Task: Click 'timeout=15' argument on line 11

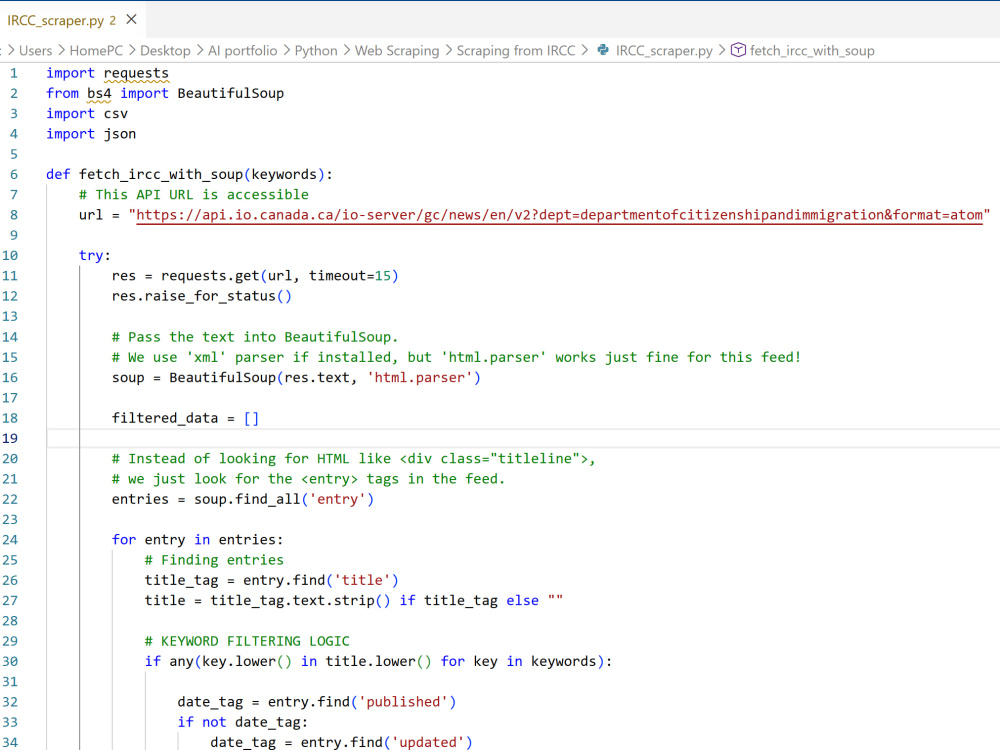Action: [349, 276]
